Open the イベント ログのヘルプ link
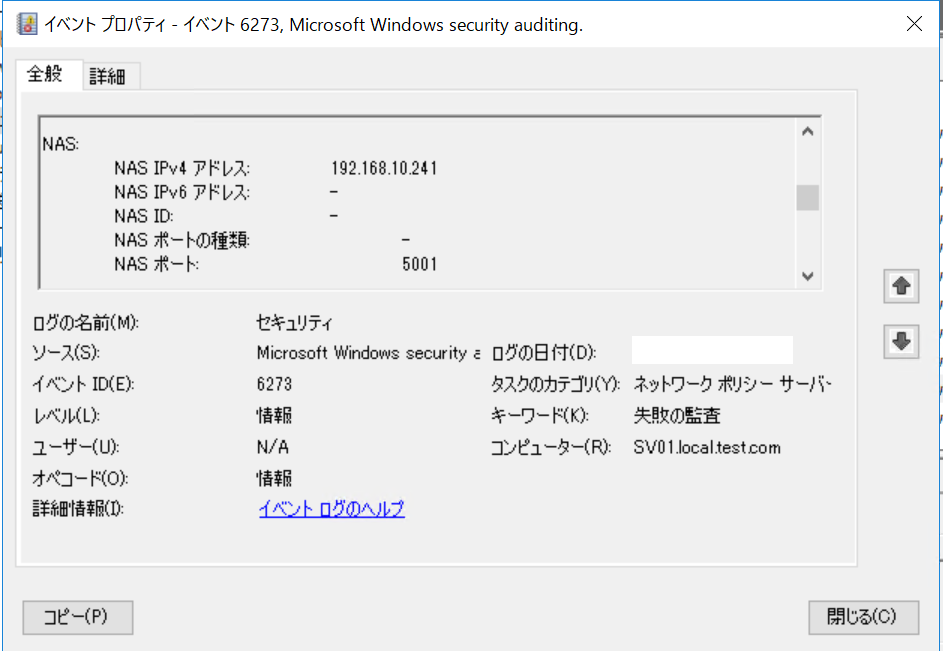The width and height of the screenshot is (943, 651). click(331, 509)
